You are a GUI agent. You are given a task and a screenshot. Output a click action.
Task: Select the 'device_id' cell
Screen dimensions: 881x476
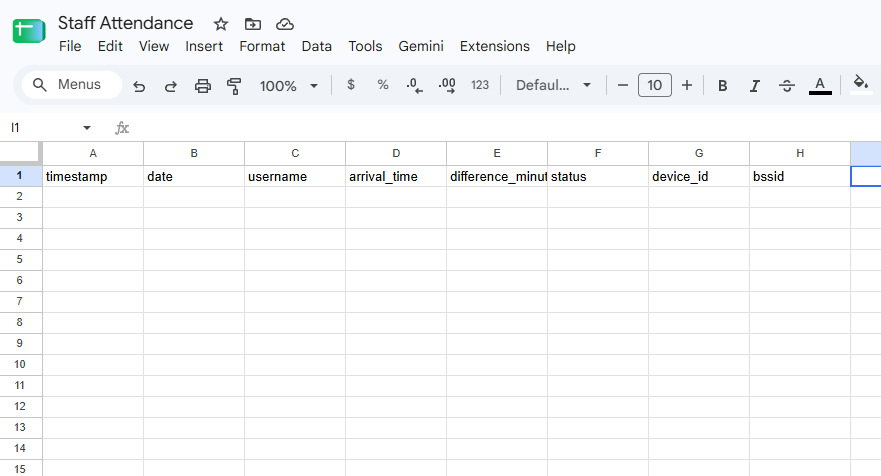tap(699, 176)
